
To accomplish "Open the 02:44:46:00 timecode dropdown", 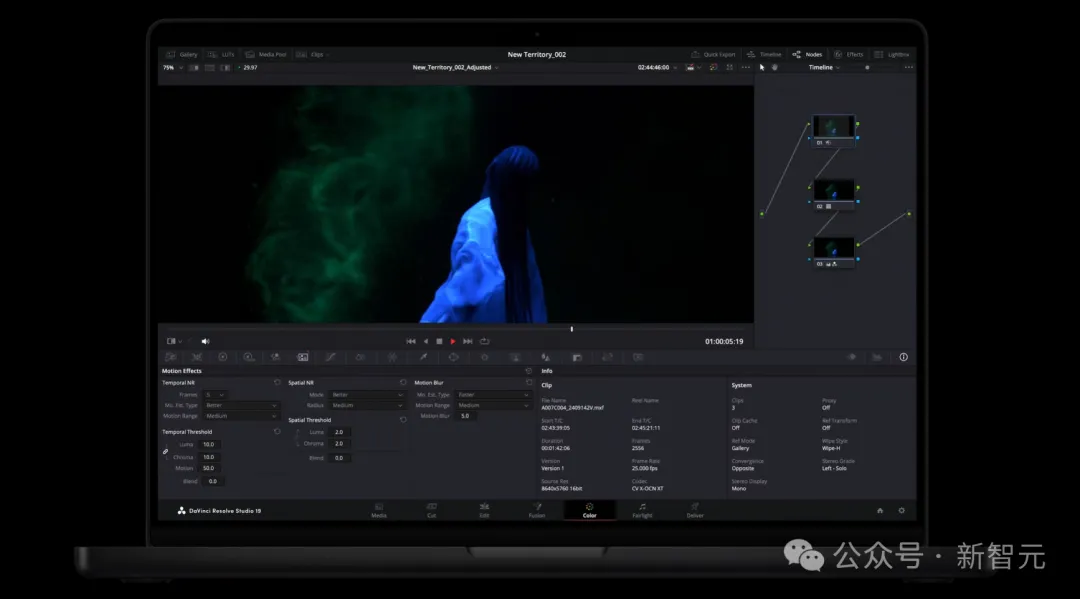I will point(657,67).
